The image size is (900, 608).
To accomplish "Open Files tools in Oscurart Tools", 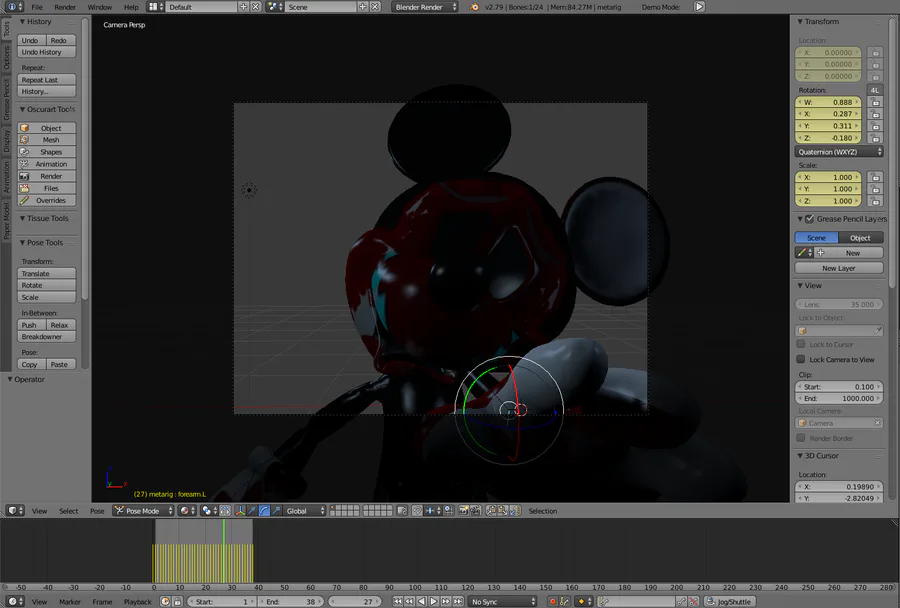I will [x=46, y=188].
